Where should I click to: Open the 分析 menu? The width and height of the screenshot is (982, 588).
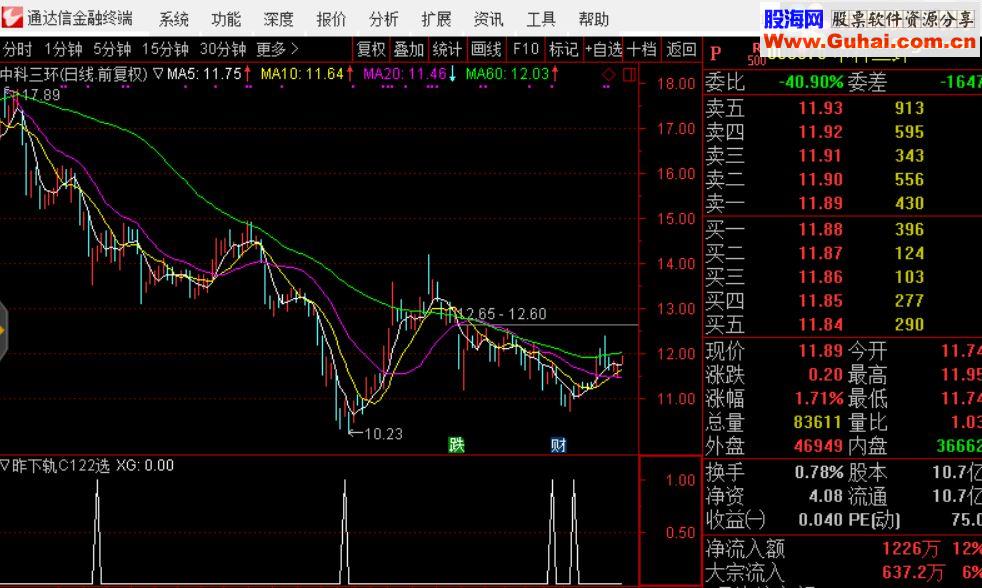click(x=384, y=19)
